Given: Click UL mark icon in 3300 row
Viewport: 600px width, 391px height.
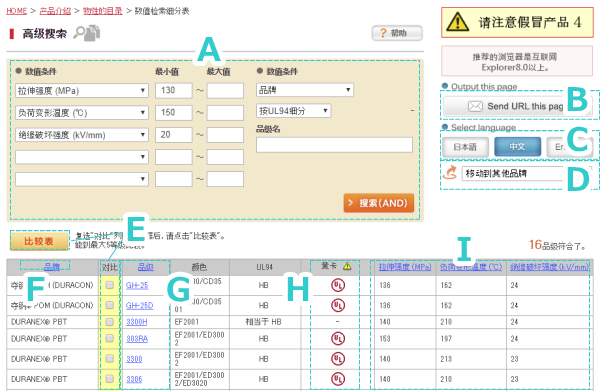Looking at the screenshot, I should click(x=338, y=359).
